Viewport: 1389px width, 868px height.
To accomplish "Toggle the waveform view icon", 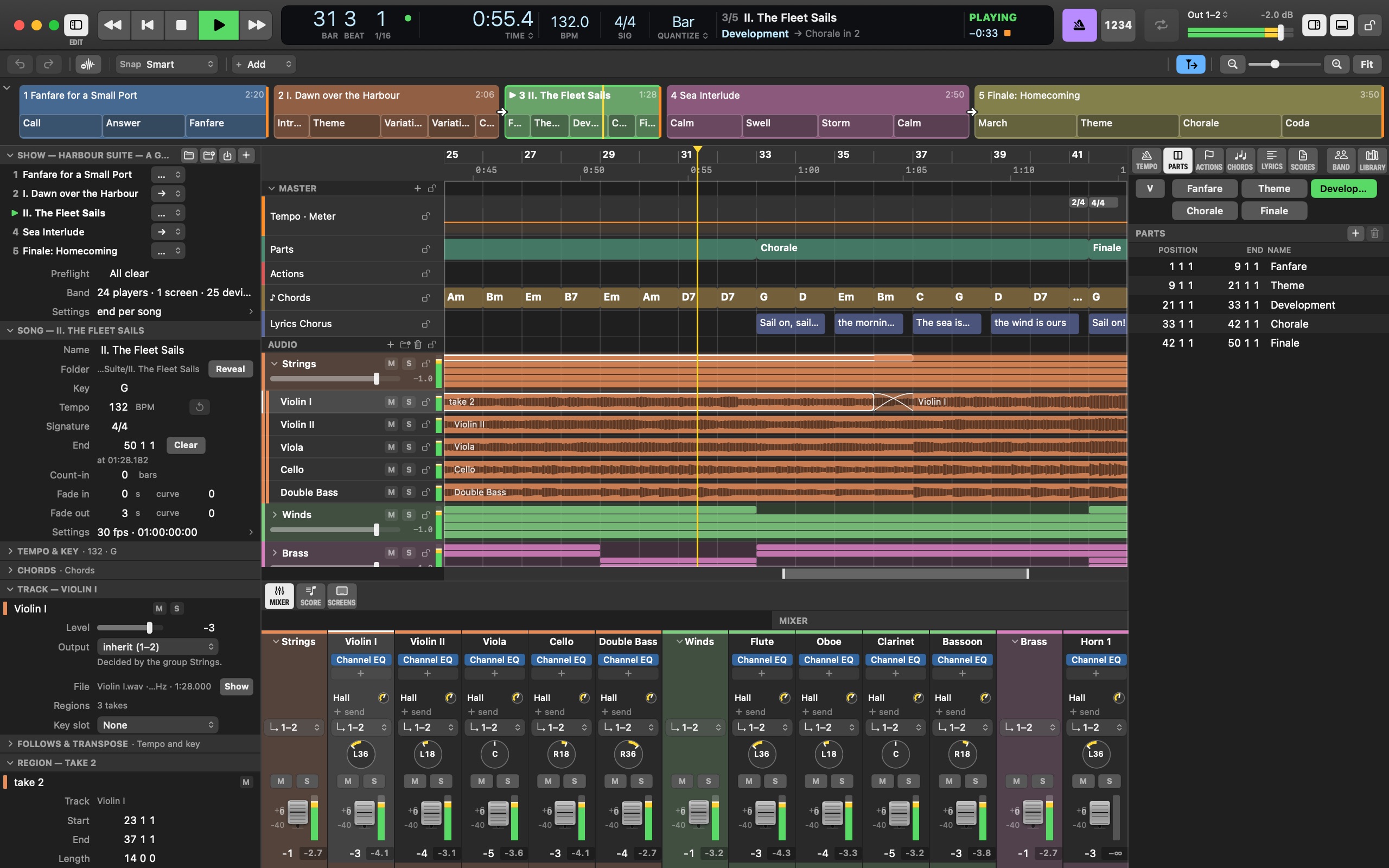I will coord(88,63).
